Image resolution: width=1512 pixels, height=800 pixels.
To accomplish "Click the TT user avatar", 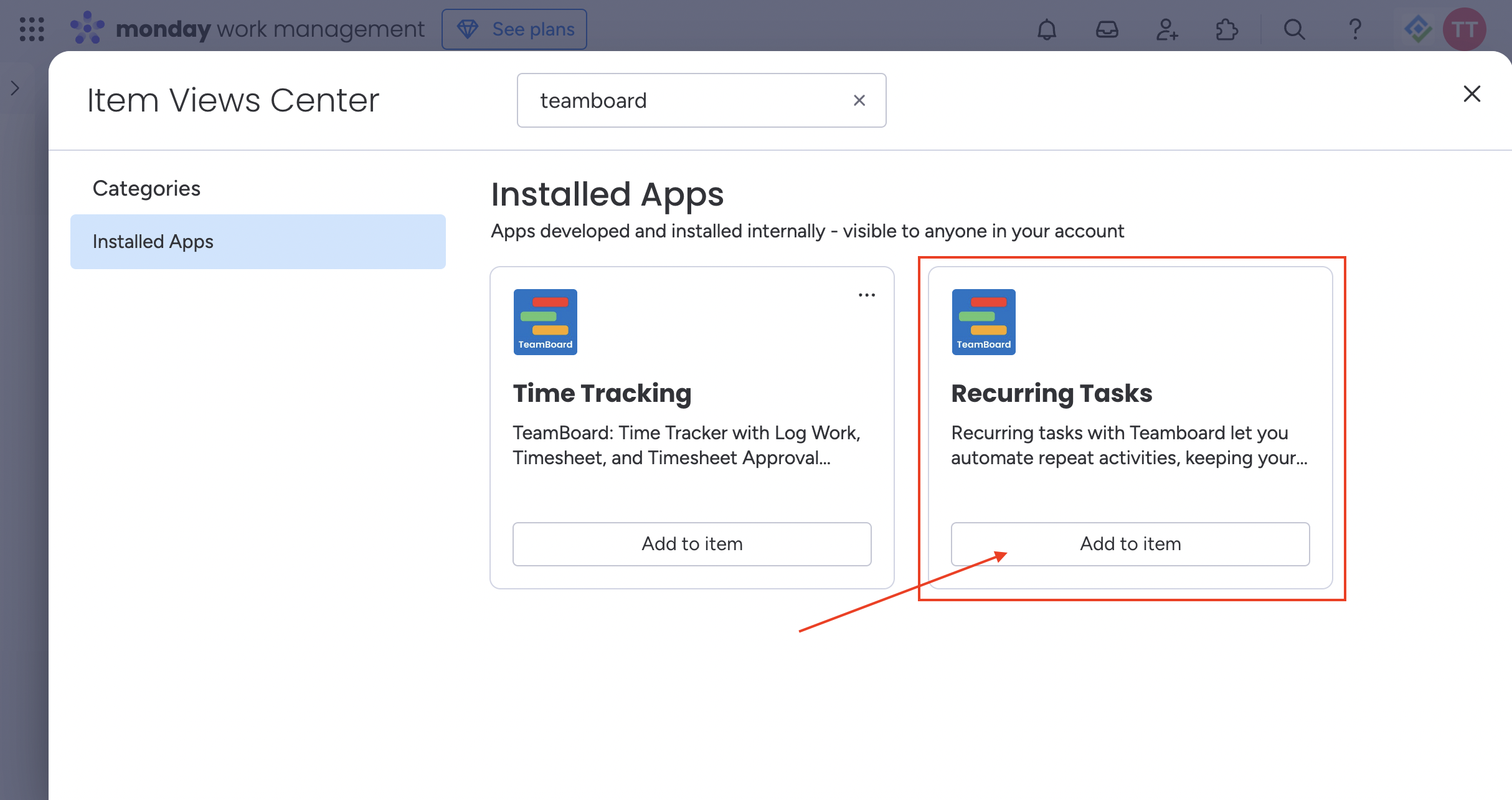I will coord(1464,29).
